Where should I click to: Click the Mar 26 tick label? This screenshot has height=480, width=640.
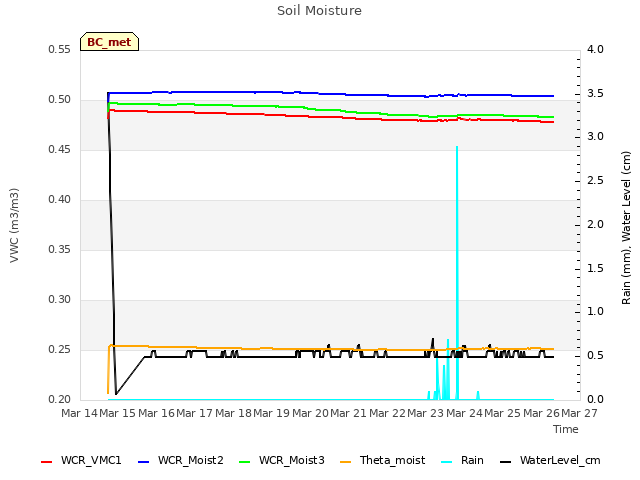pos(541,413)
